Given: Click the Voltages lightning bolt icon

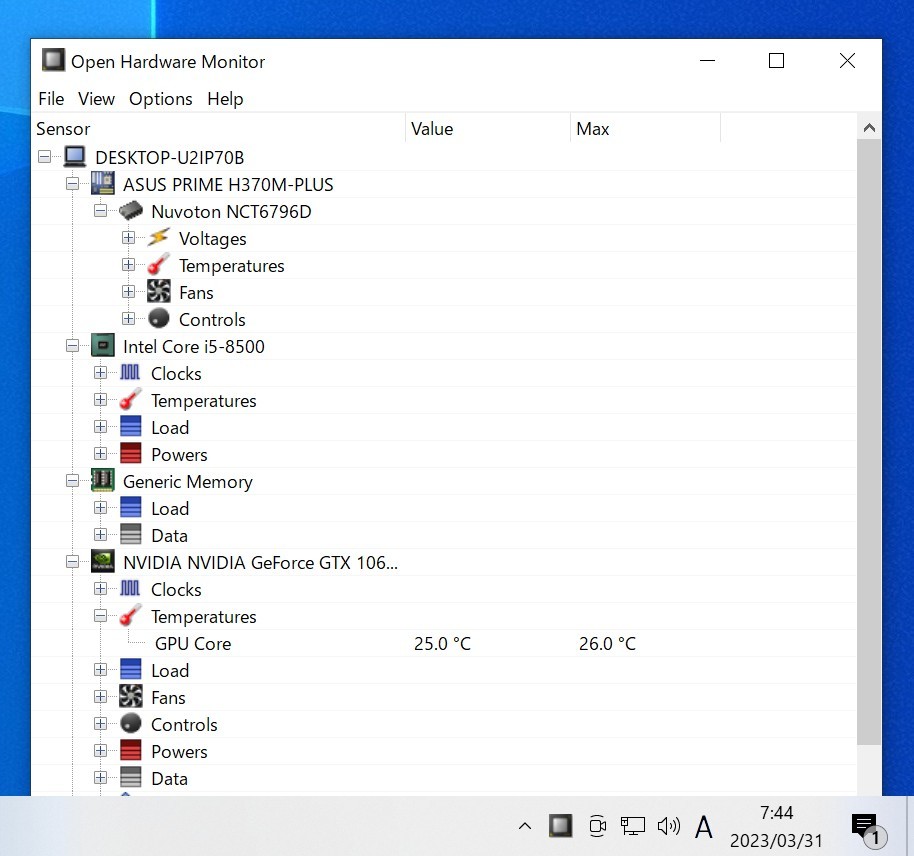Looking at the screenshot, I should pyautogui.click(x=159, y=237).
